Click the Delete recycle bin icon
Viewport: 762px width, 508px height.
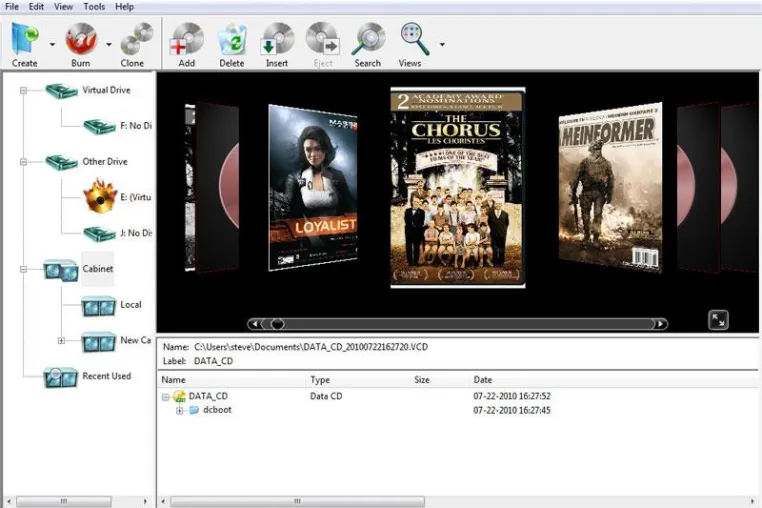tap(232, 40)
